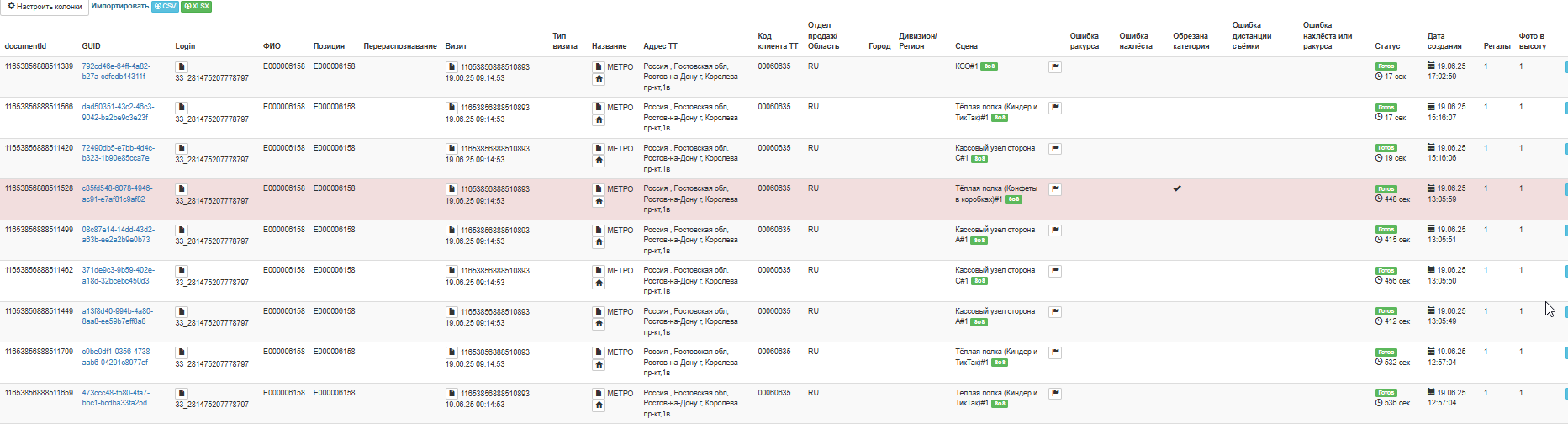Image resolution: width=1568 pixels, height=424 pixels.
Task: Click the flag icon in the КСО#1 row
Action: tap(1055, 67)
